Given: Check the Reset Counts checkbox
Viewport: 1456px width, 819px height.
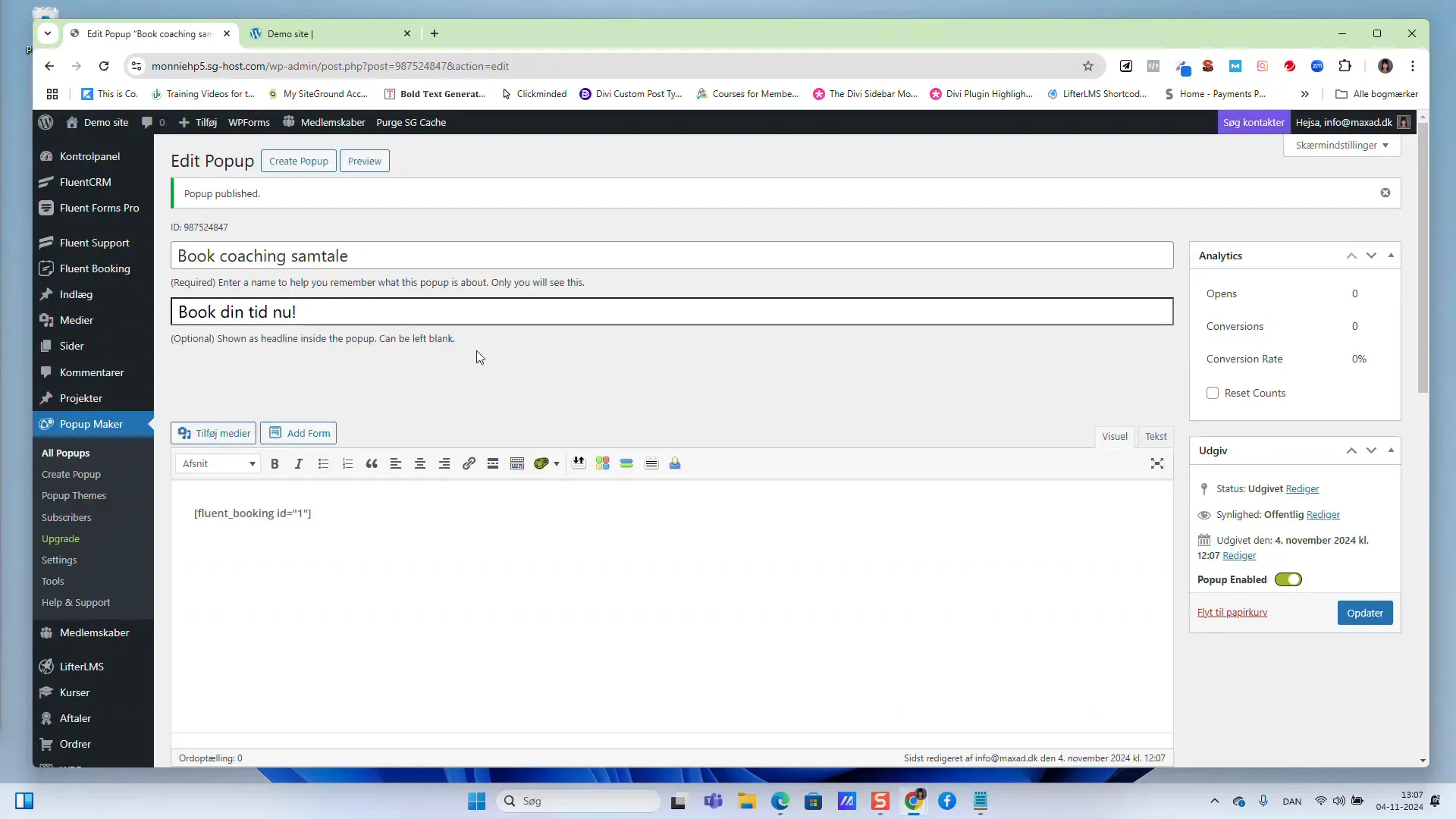Looking at the screenshot, I should click(1213, 393).
